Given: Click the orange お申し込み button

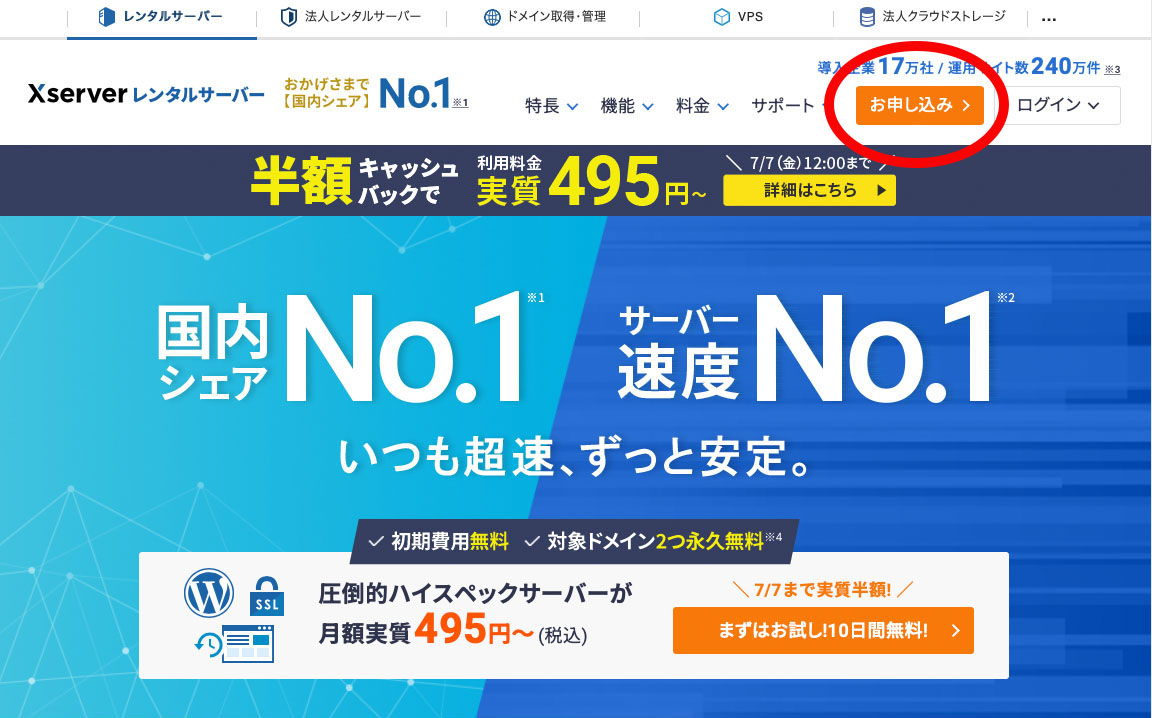Looking at the screenshot, I should (x=920, y=105).
